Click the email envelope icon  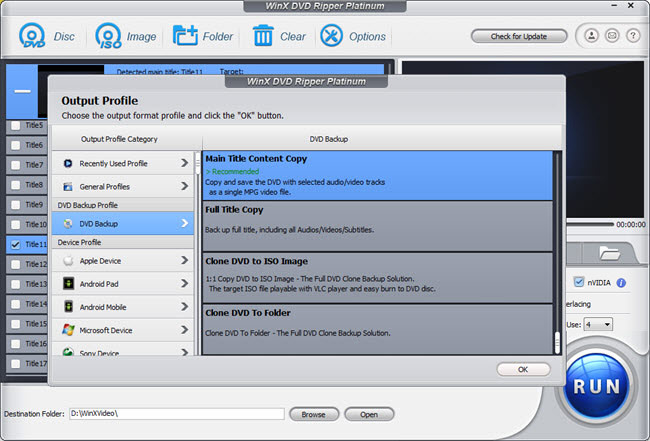click(x=612, y=36)
